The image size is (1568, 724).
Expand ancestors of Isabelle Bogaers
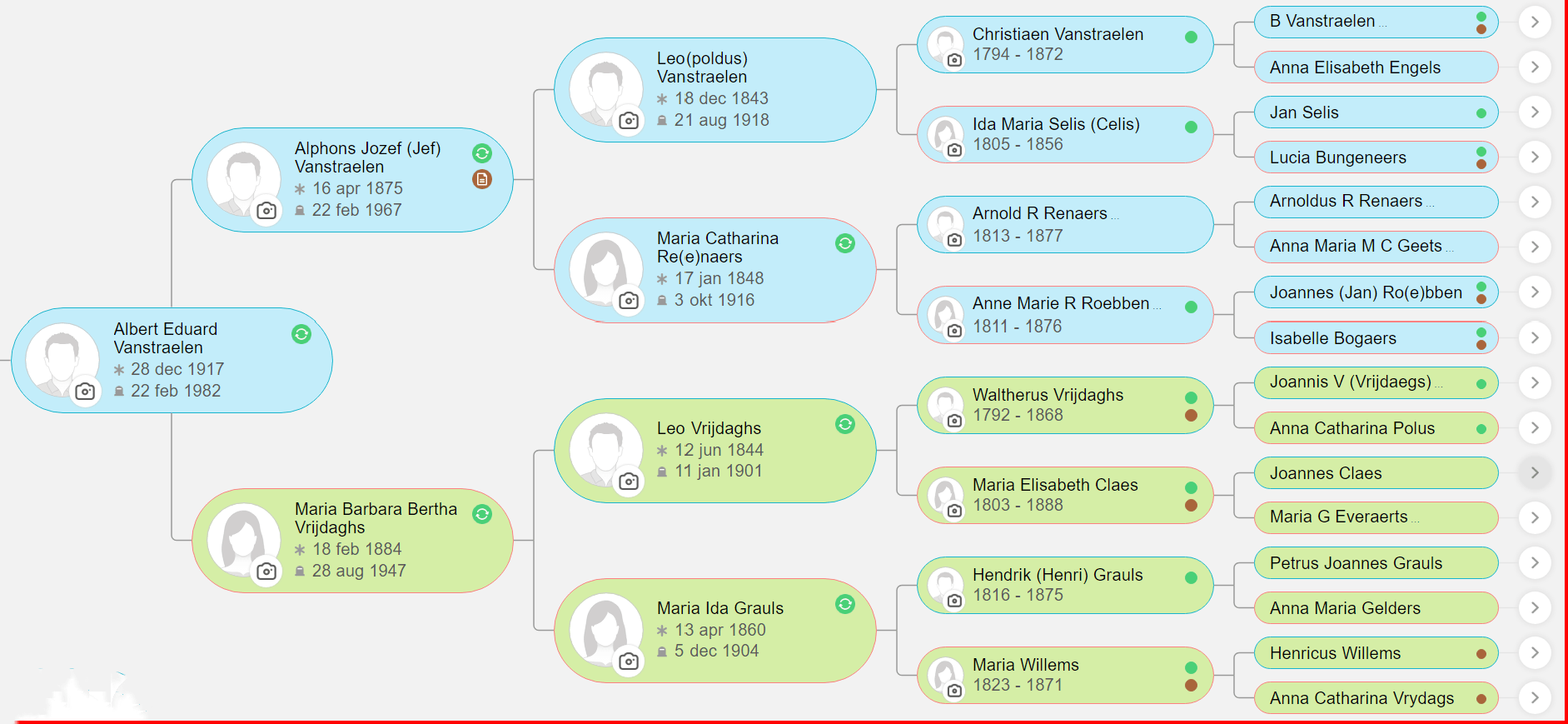1535,337
